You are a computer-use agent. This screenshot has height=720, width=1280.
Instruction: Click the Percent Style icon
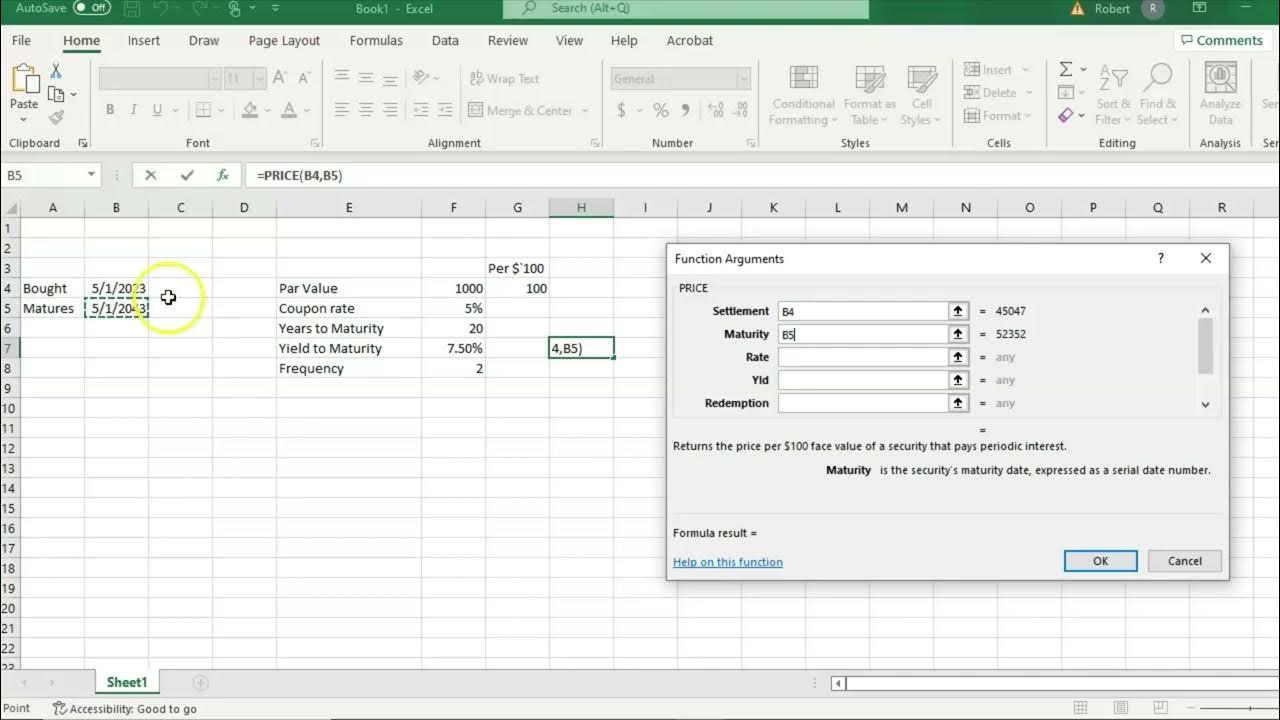click(x=660, y=110)
